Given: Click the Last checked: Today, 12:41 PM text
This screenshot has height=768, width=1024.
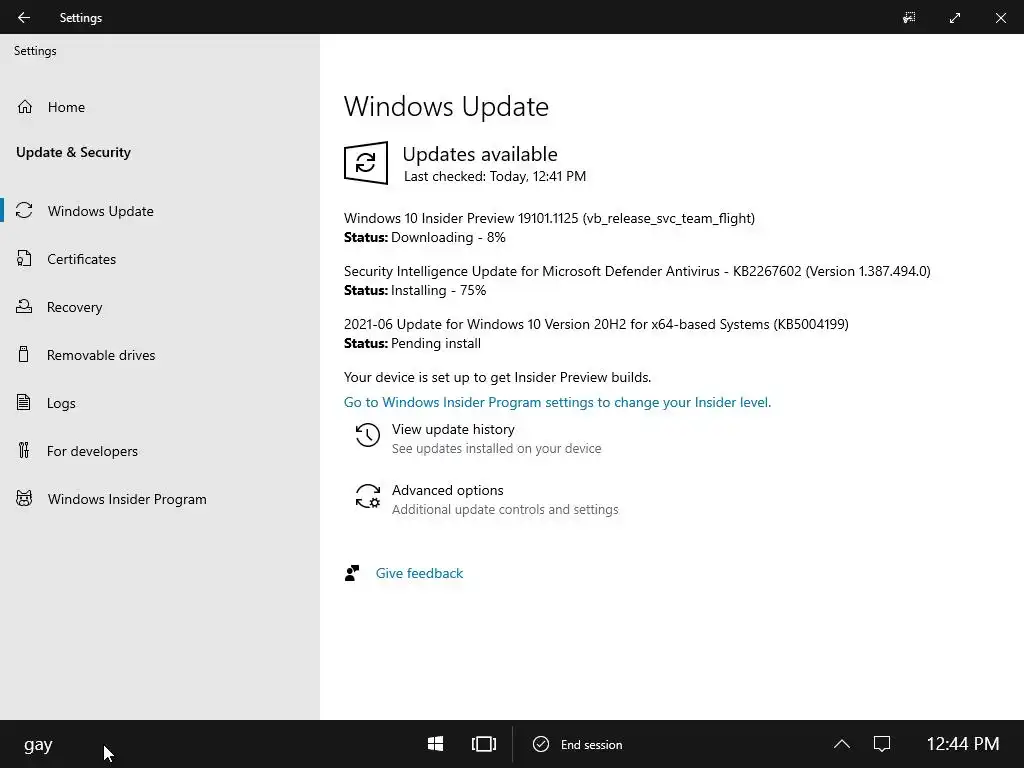Looking at the screenshot, I should [495, 176].
